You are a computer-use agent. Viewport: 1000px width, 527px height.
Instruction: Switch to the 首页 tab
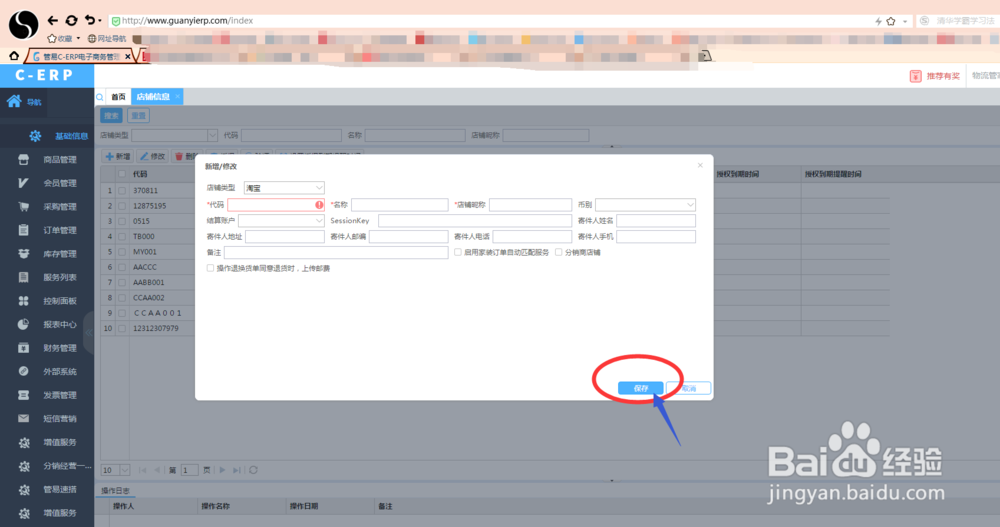[118, 97]
